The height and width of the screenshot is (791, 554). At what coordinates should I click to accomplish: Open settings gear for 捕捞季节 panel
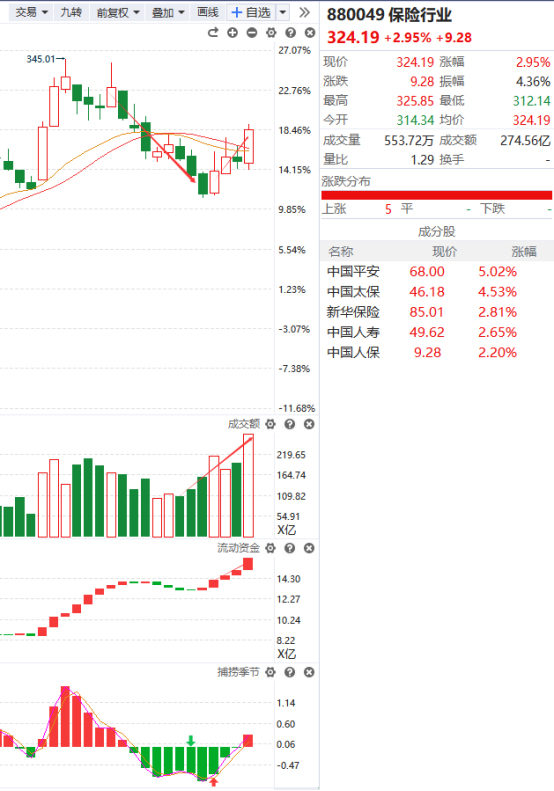click(270, 672)
